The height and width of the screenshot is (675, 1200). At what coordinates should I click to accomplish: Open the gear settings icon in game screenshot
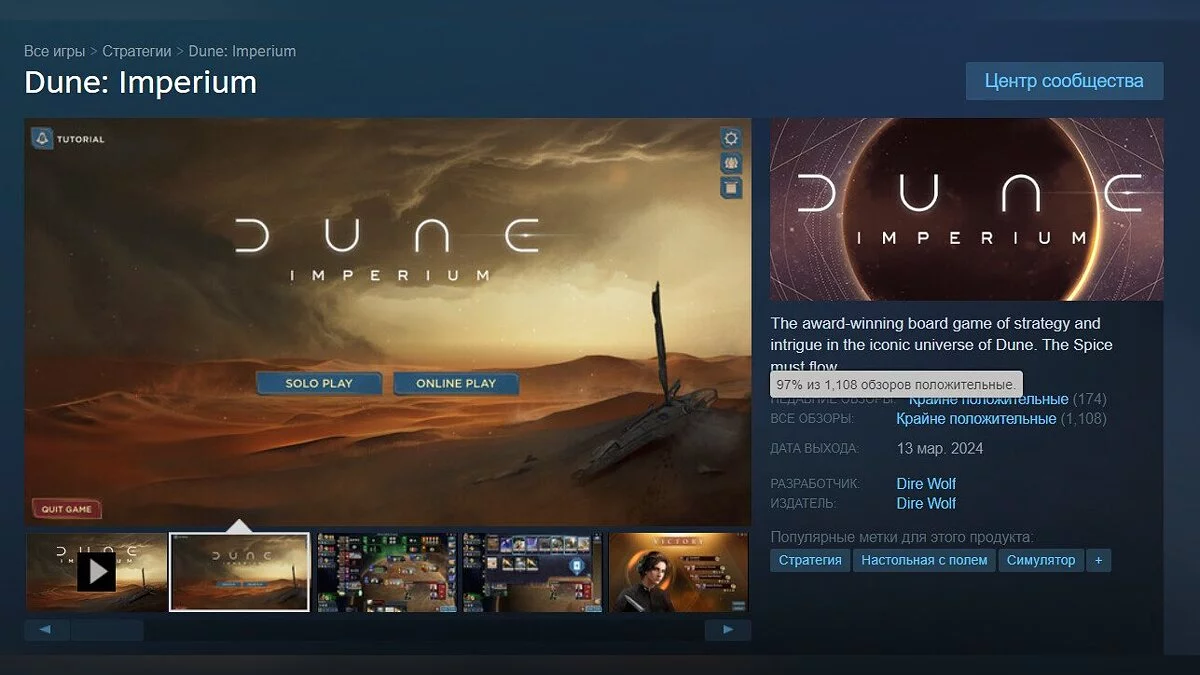(732, 138)
